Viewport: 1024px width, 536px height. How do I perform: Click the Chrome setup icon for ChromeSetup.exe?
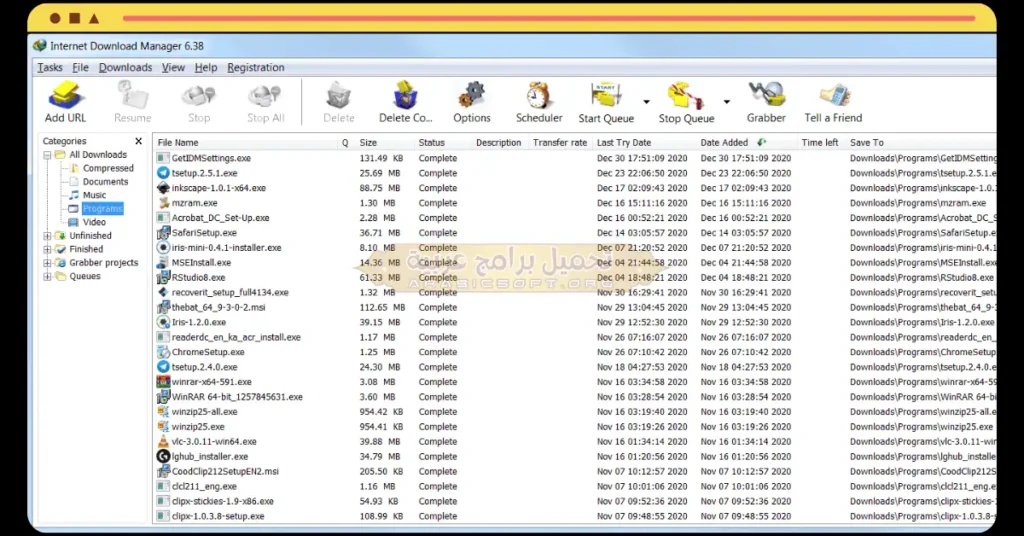(x=163, y=352)
